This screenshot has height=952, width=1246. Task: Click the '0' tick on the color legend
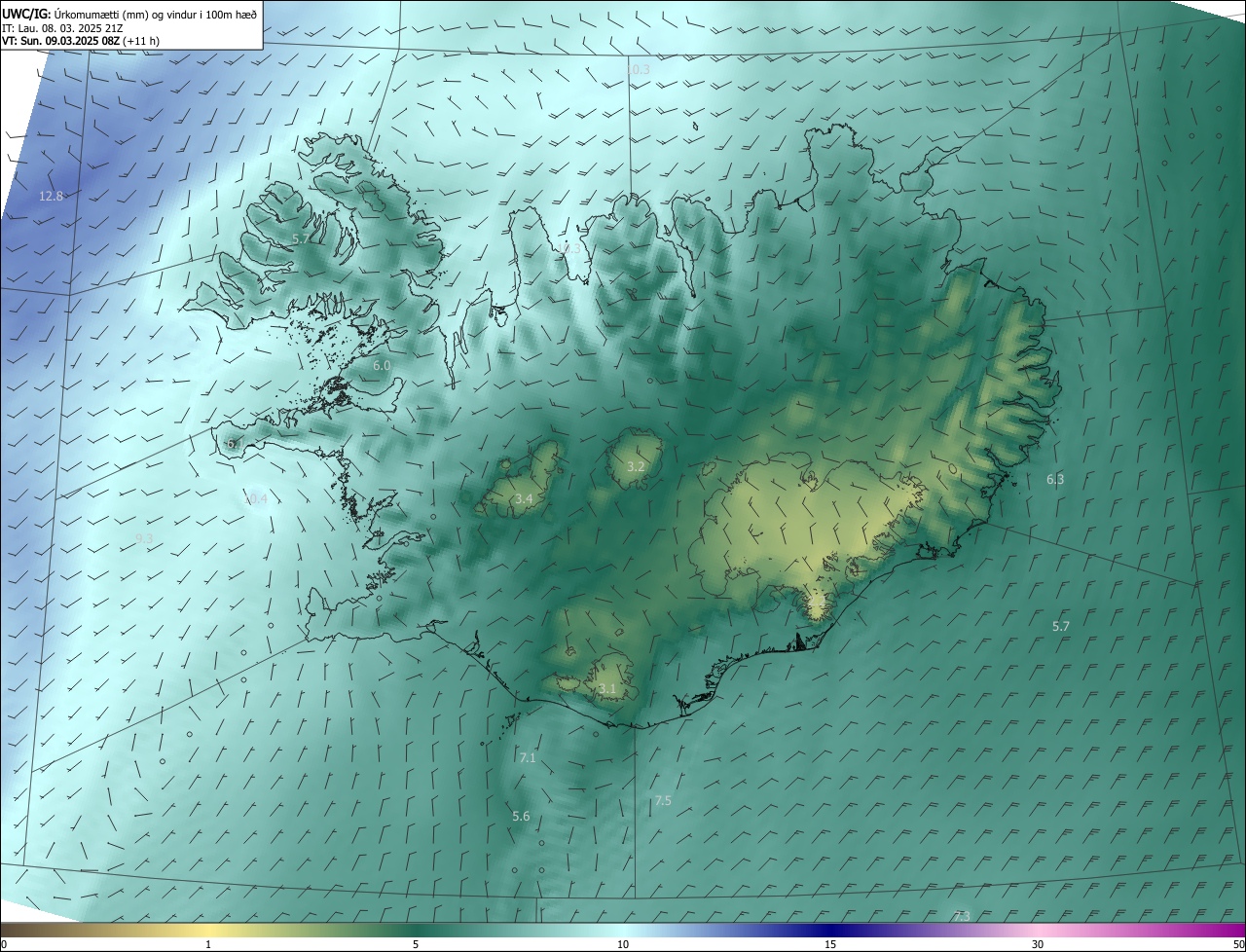pos(4,944)
